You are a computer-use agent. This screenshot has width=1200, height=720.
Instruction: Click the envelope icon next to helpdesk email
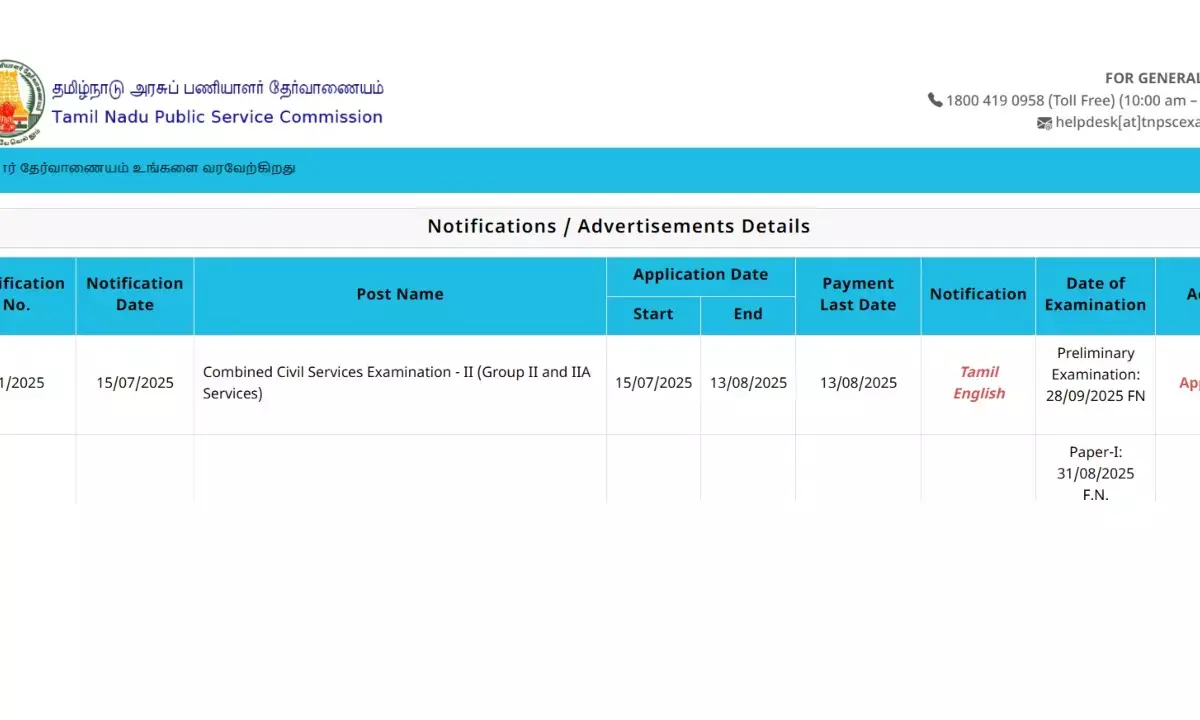point(1045,123)
